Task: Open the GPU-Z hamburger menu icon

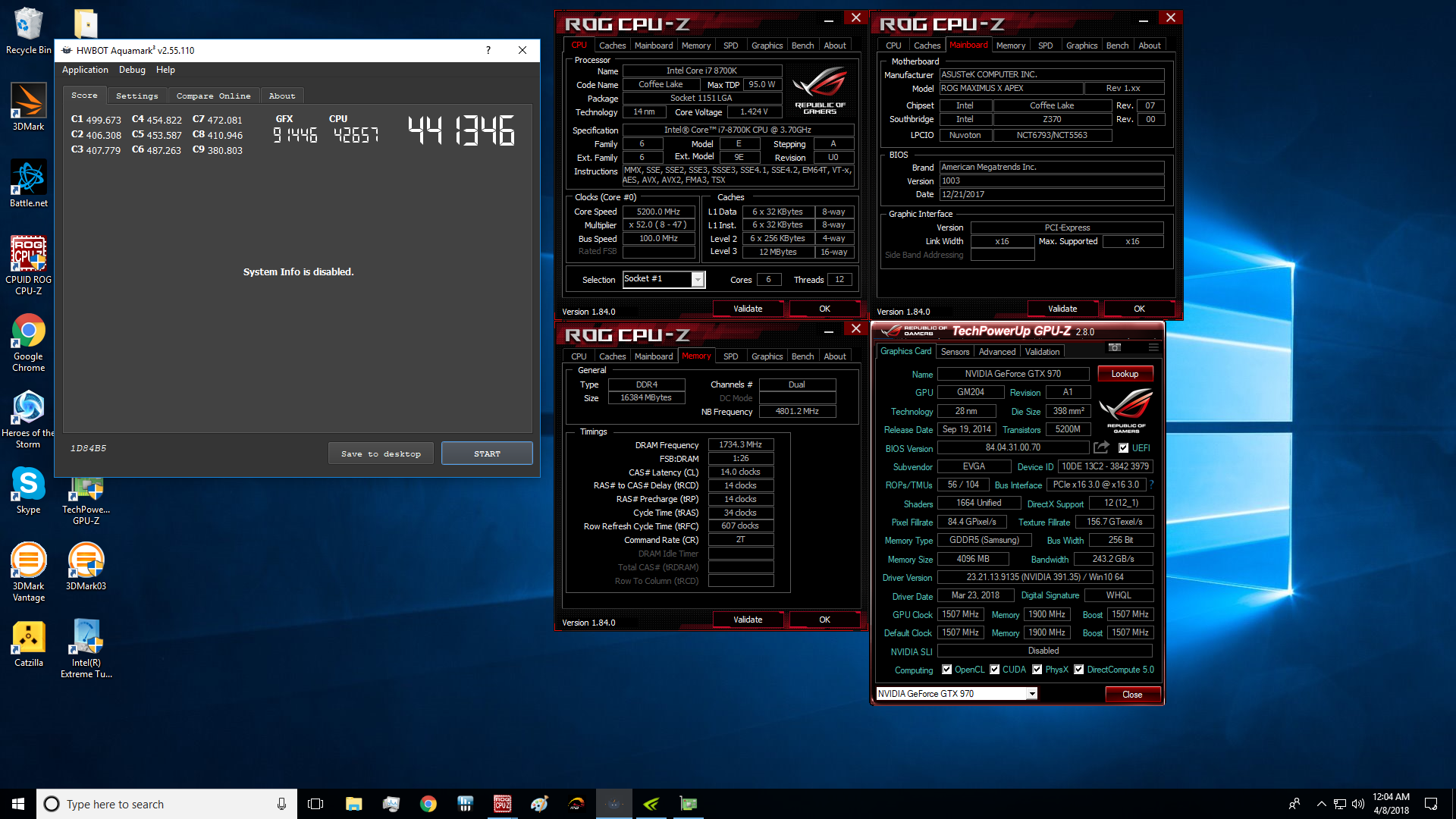Action: (x=1153, y=347)
